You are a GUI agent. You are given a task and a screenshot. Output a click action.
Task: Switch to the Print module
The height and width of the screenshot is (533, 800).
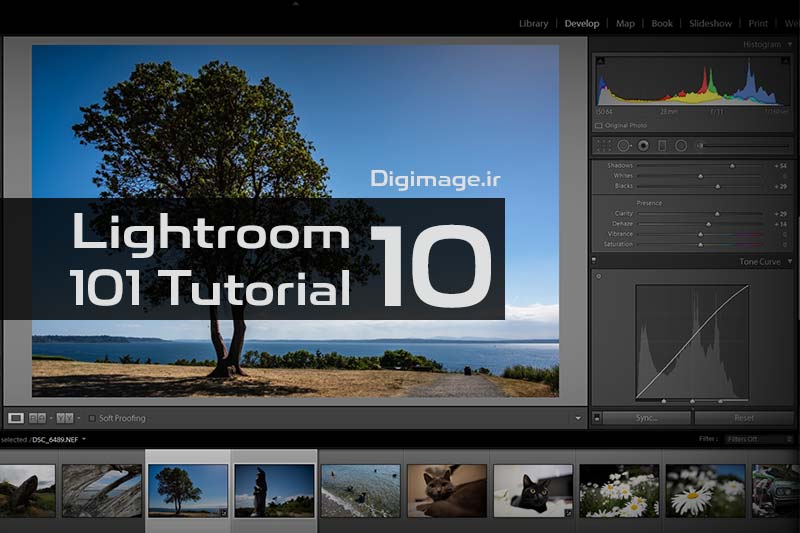point(758,23)
